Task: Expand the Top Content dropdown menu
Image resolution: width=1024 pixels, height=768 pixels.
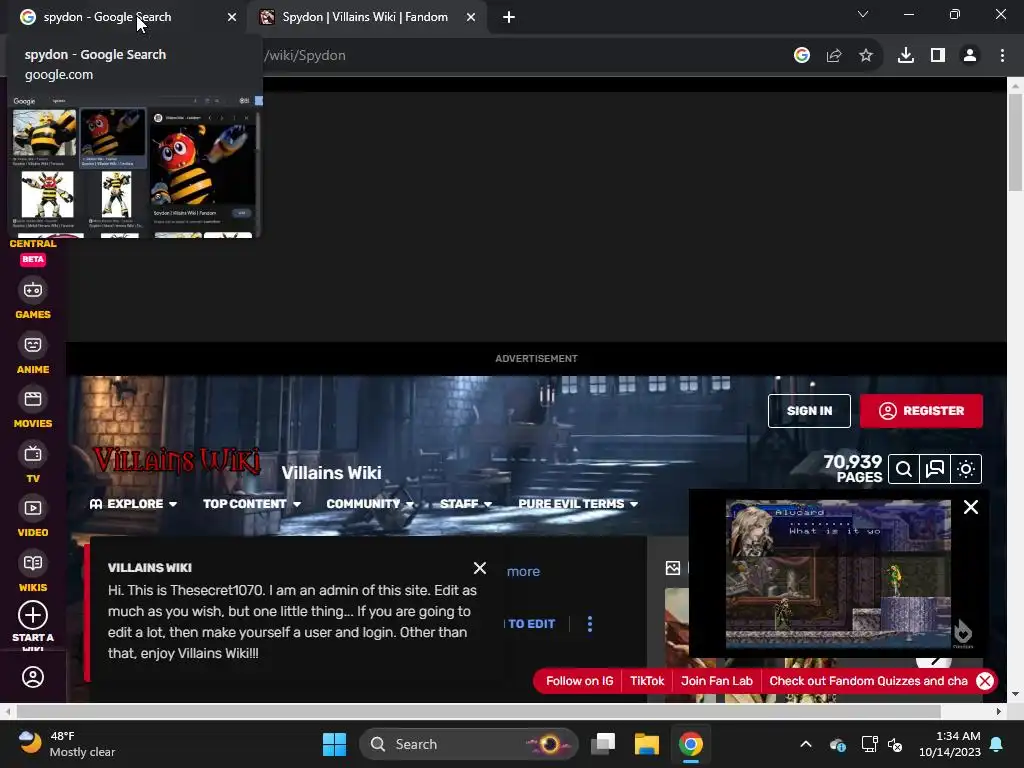Action: pos(252,504)
